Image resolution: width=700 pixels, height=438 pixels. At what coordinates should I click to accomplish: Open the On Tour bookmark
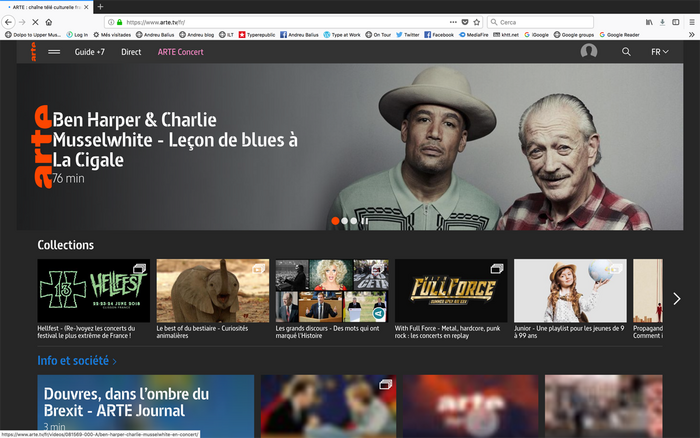(x=378, y=34)
